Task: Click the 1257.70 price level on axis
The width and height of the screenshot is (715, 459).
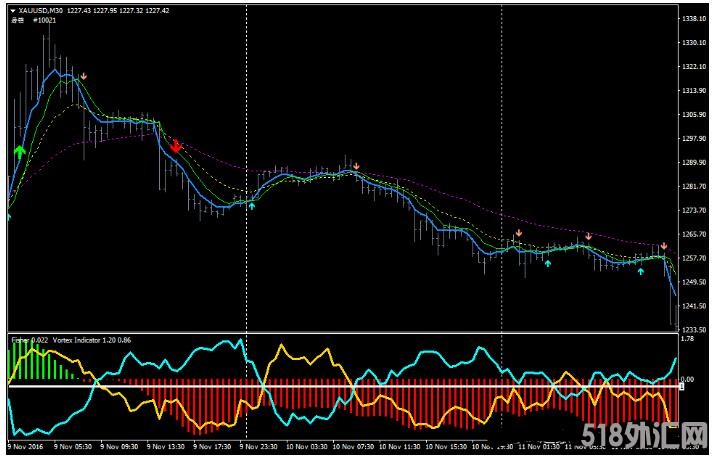Action: 694,258
